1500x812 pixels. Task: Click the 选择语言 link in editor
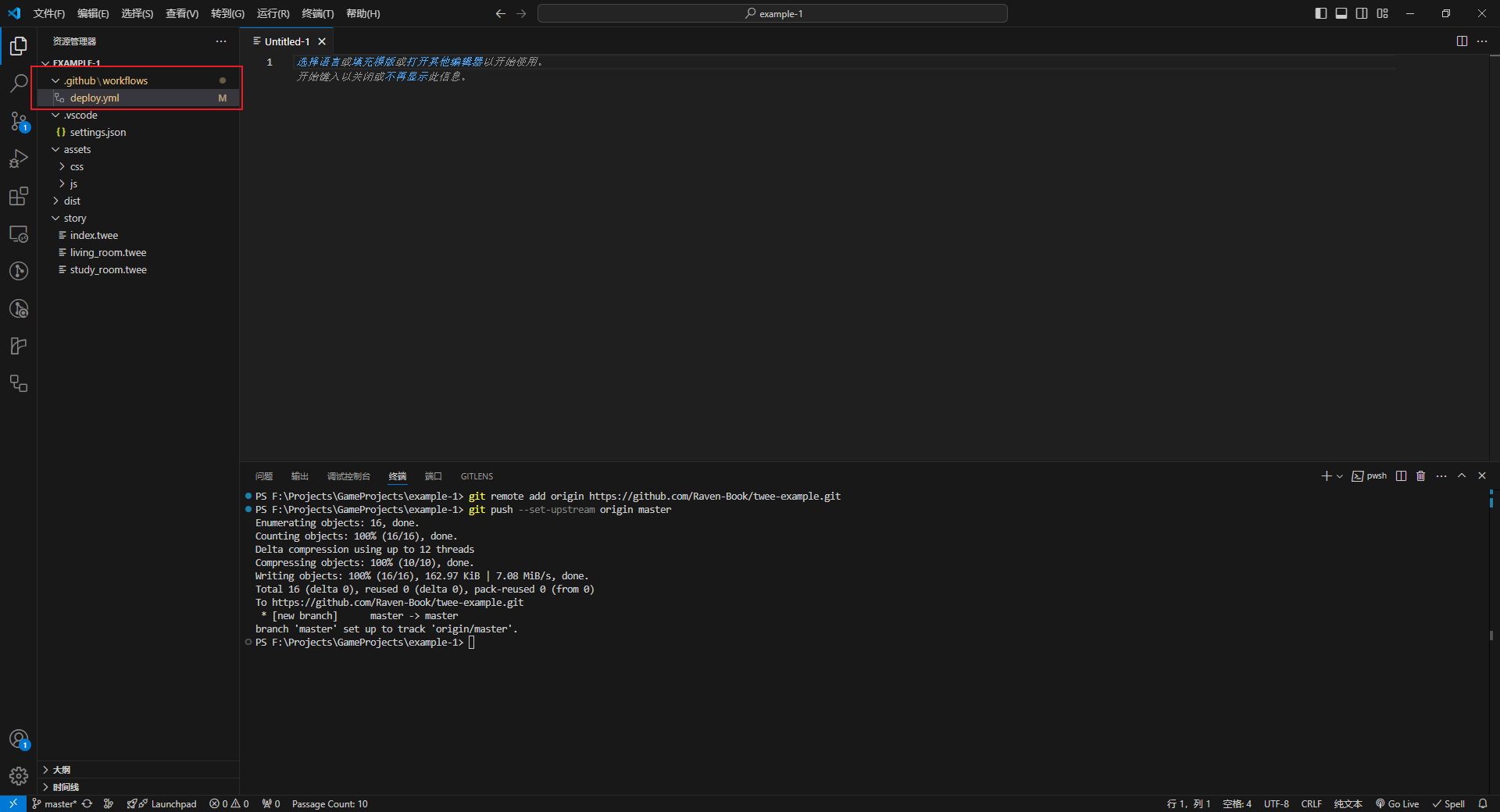(x=318, y=62)
